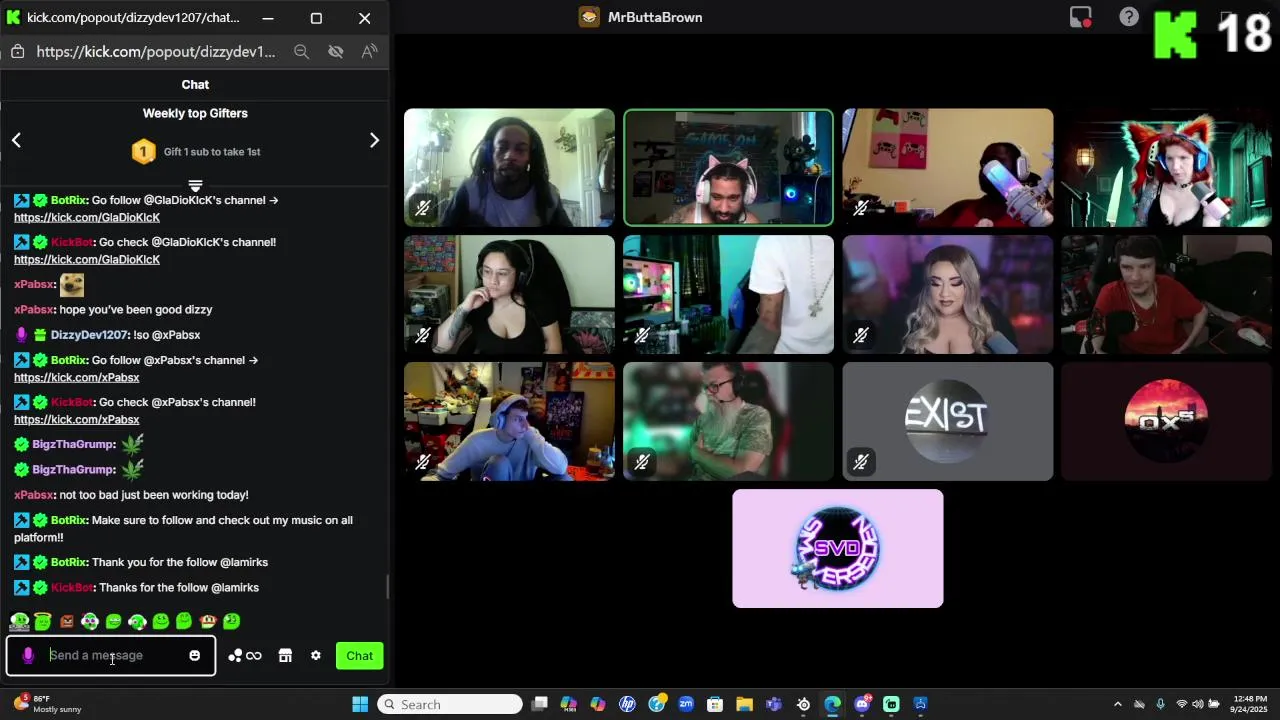1280x720 pixels.
Task: Select the red-haired fox-ear streamer video tile
Action: pyautogui.click(x=1166, y=168)
